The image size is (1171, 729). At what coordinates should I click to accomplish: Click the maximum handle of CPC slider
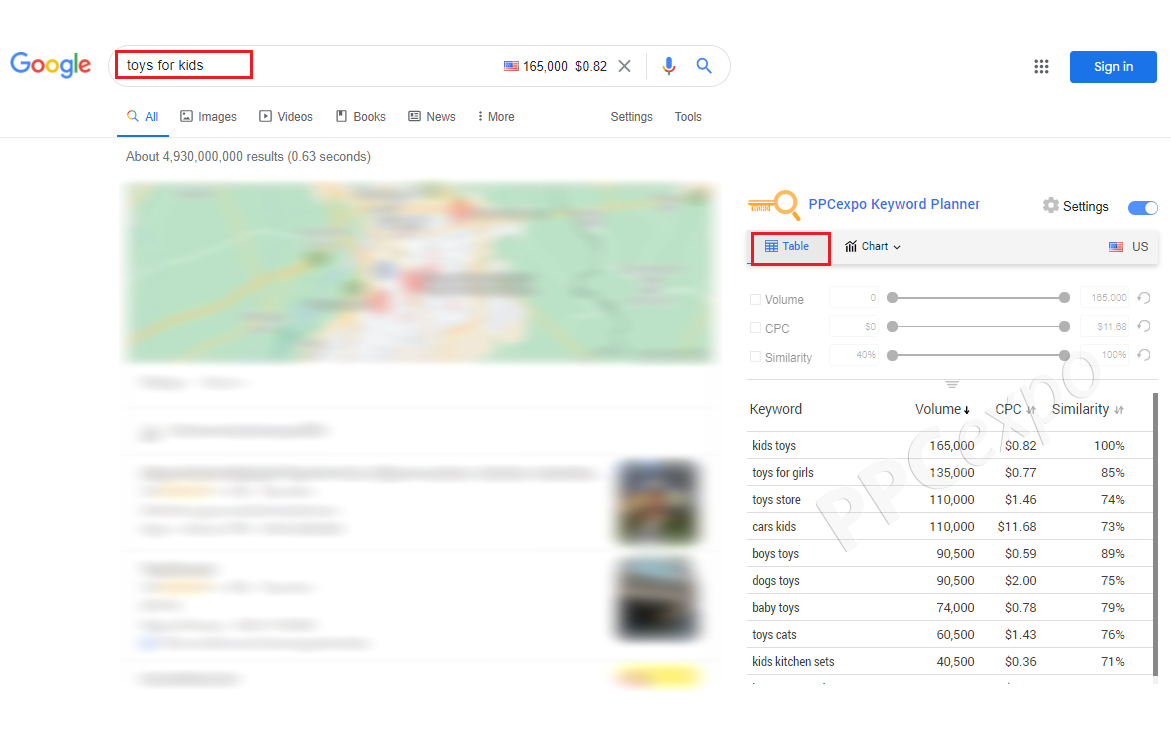pyautogui.click(x=1064, y=326)
